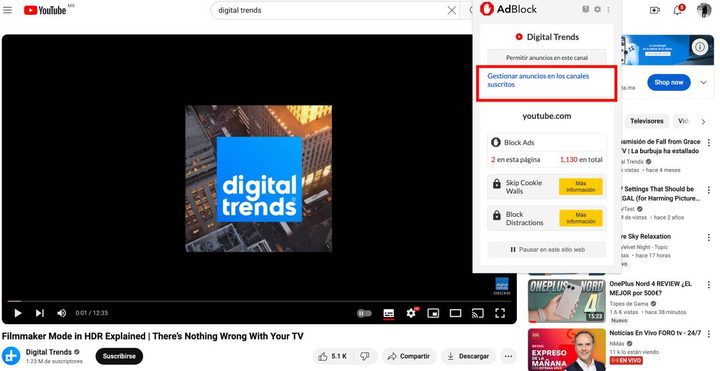Screen dimensions: 720x371
Task: Click Pausar en este sitio web
Action: click(546, 250)
